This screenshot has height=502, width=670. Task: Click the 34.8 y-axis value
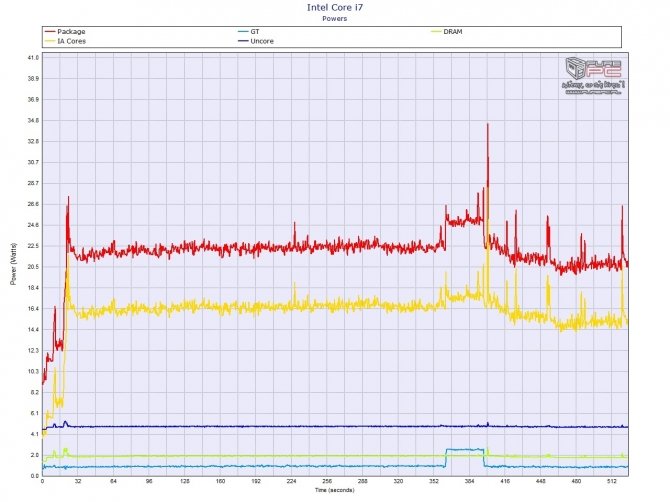[x=34, y=121]
